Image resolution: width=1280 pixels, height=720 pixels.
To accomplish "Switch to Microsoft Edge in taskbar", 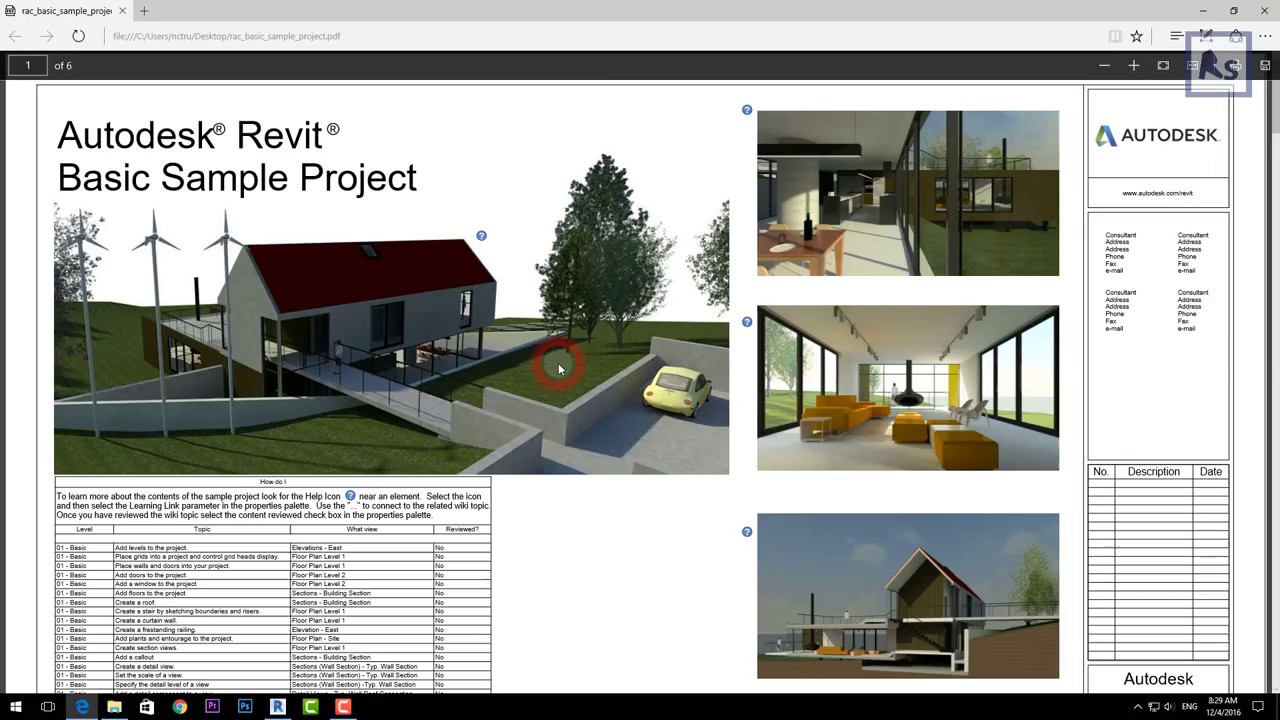I will point(82,707).
